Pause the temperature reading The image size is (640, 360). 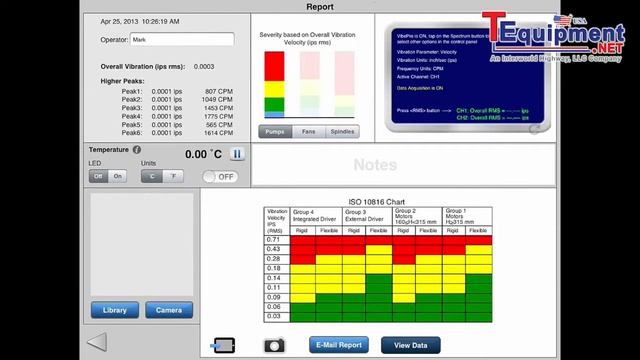tap(237, 154)
